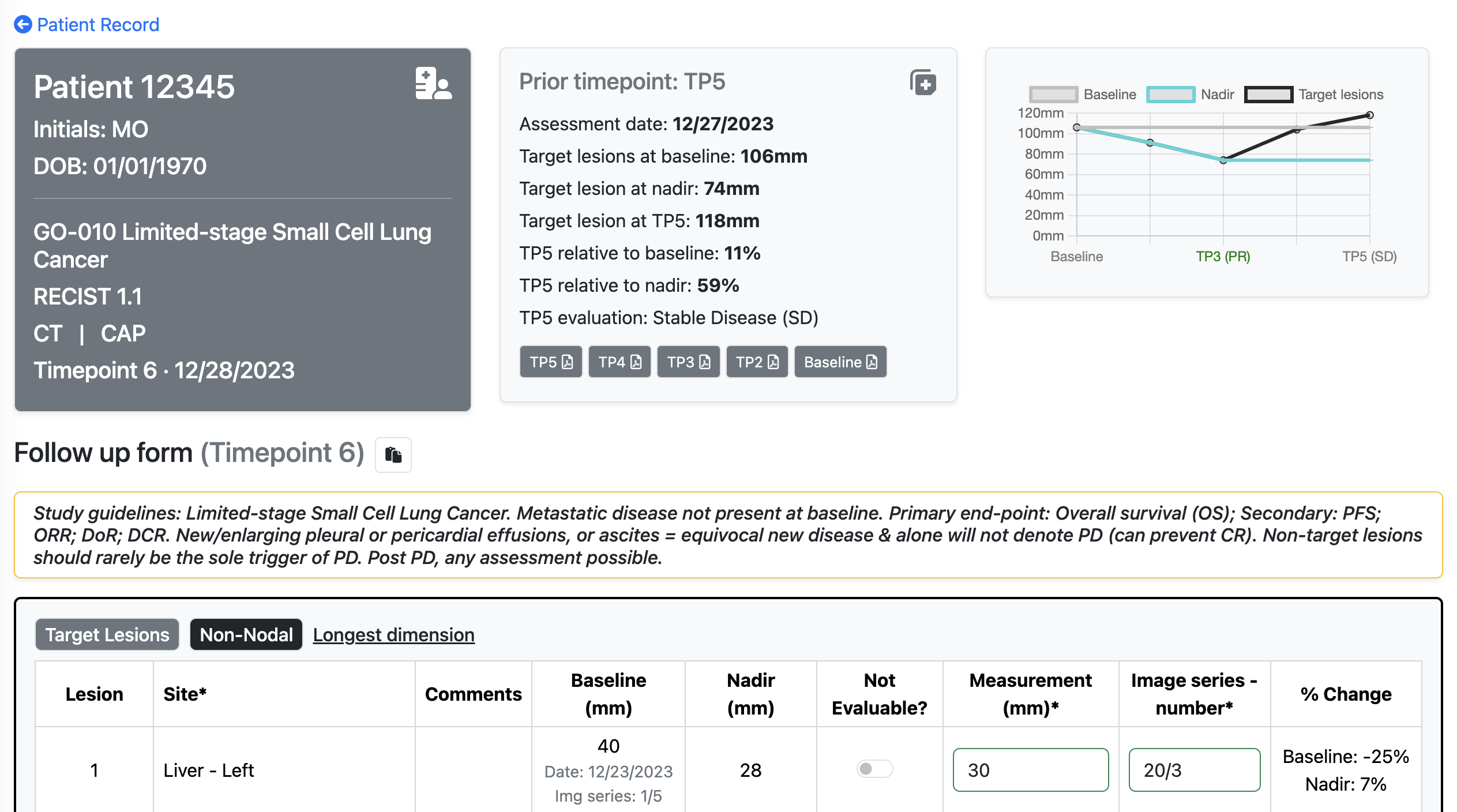Open the TP2 report button
1457x812 pixels.
point(757,362)
